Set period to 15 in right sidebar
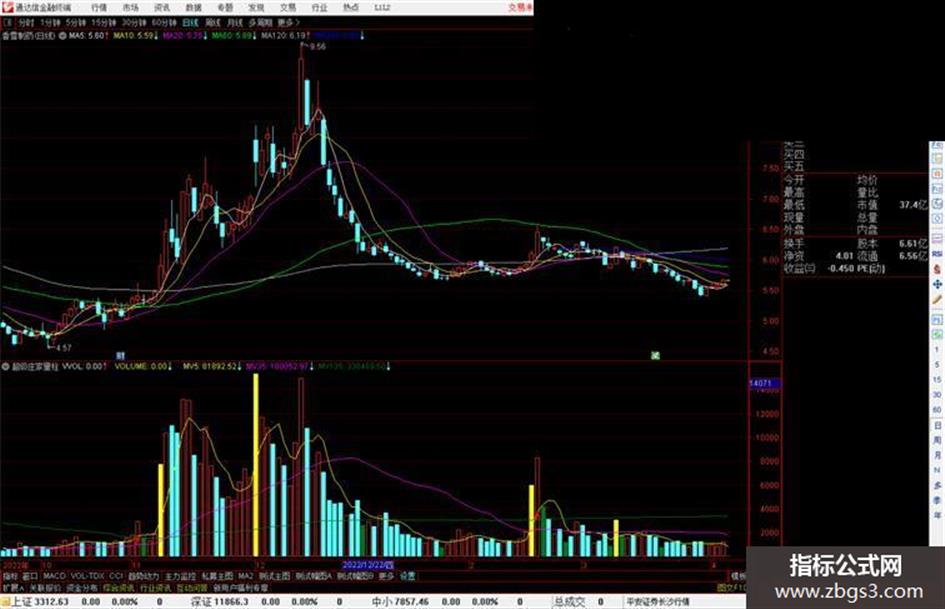Viewport: 945px width, 609px height. [x=937, y=379]
